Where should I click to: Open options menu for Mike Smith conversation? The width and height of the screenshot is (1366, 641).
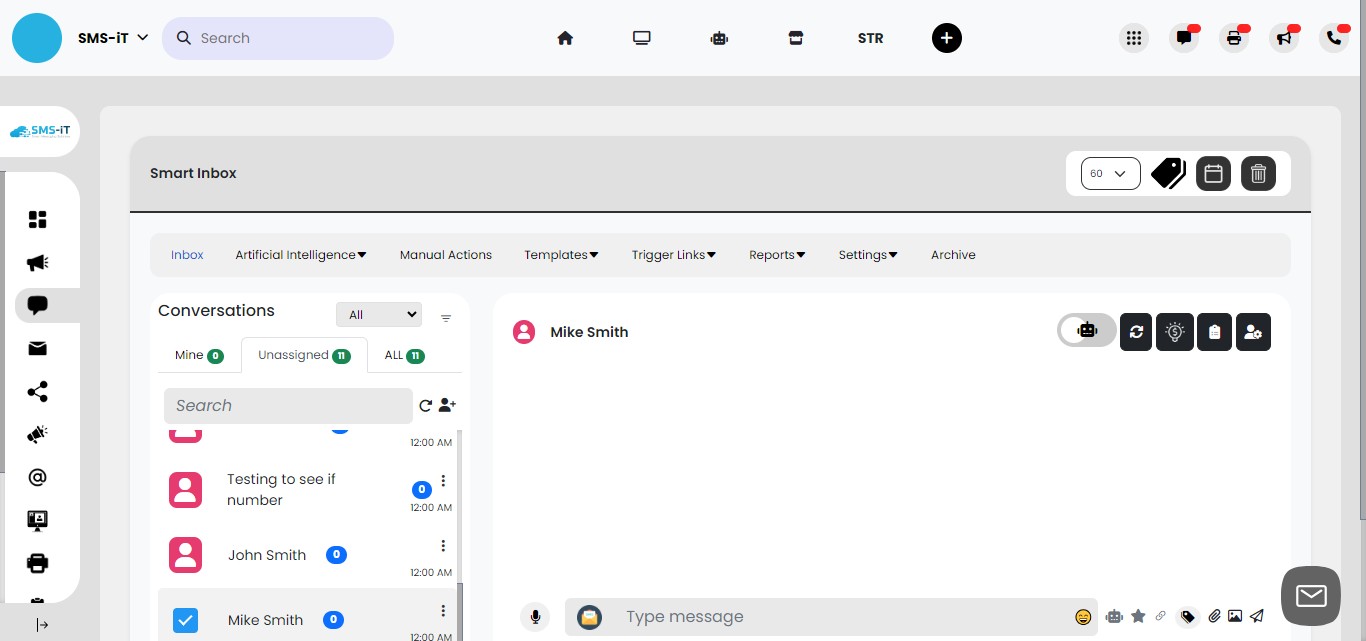443,611
